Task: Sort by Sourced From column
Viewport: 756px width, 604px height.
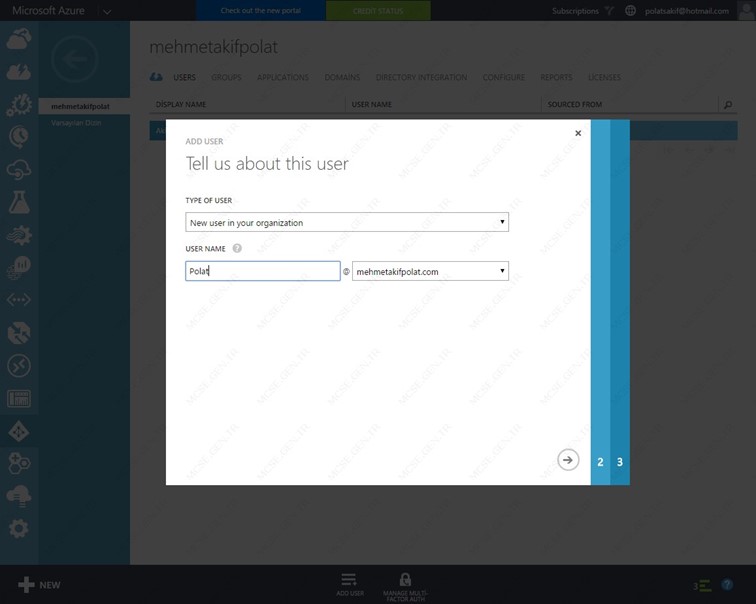Action: [x=574, y=104]
